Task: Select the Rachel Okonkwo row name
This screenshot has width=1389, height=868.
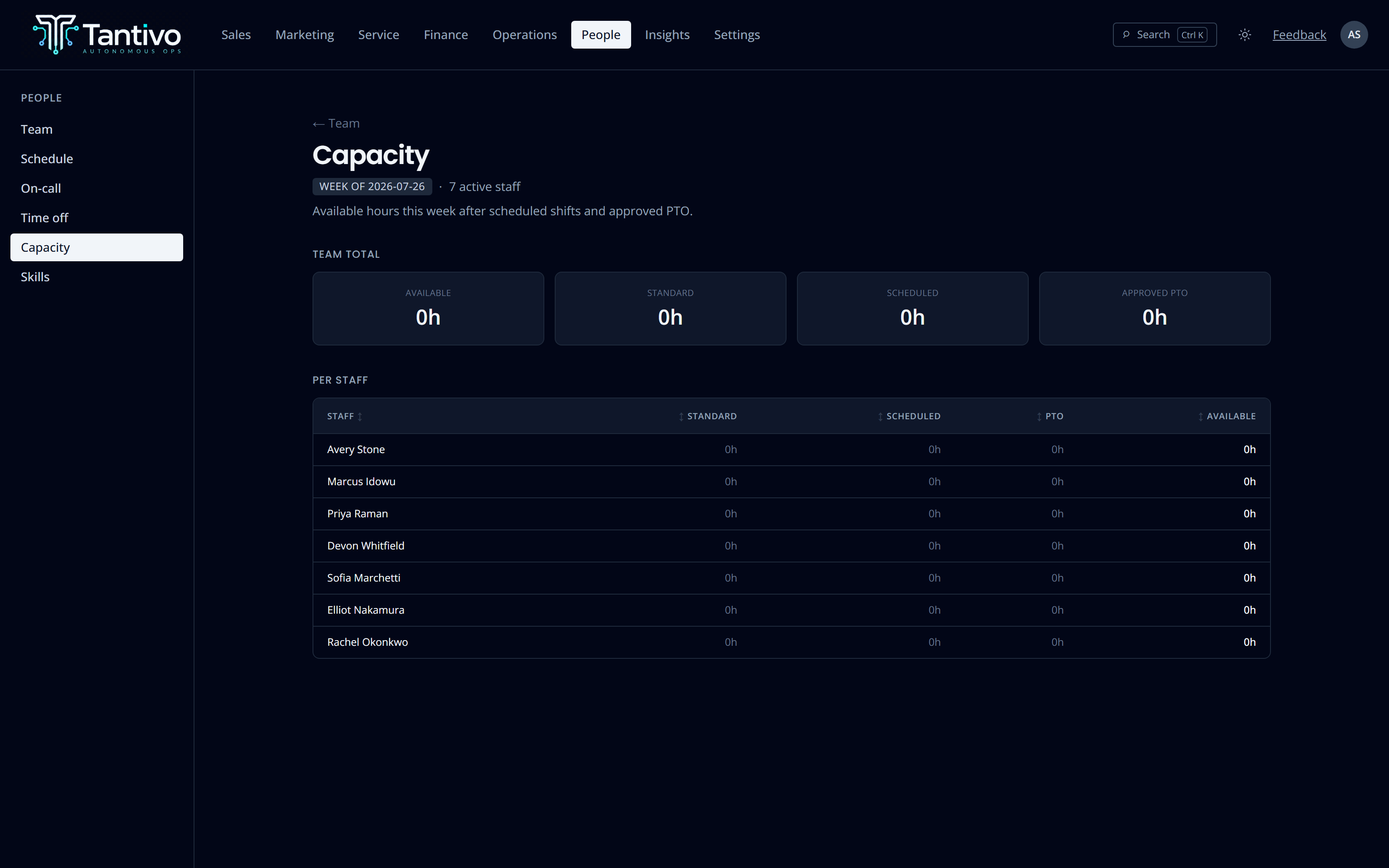Action: 367,642
